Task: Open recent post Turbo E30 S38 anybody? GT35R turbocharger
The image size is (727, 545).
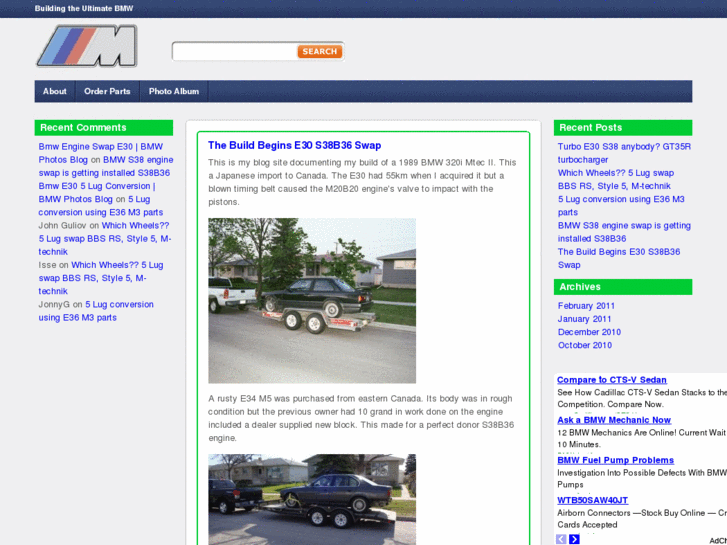Action: coord(624,153)
